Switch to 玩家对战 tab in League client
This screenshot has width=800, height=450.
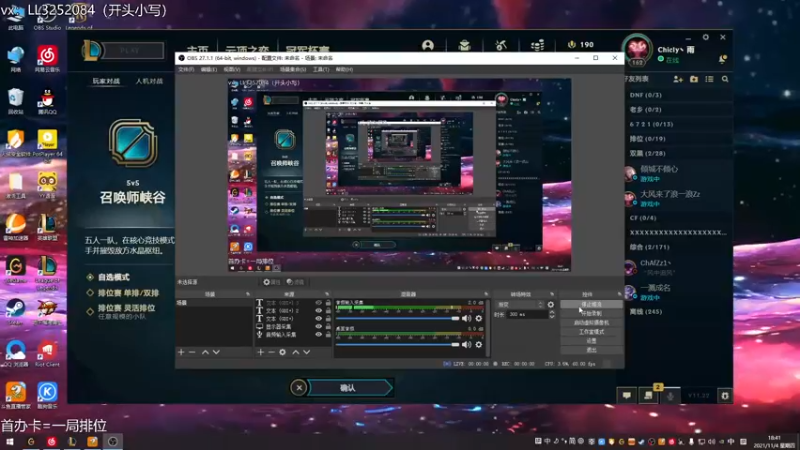coord(106,81)
